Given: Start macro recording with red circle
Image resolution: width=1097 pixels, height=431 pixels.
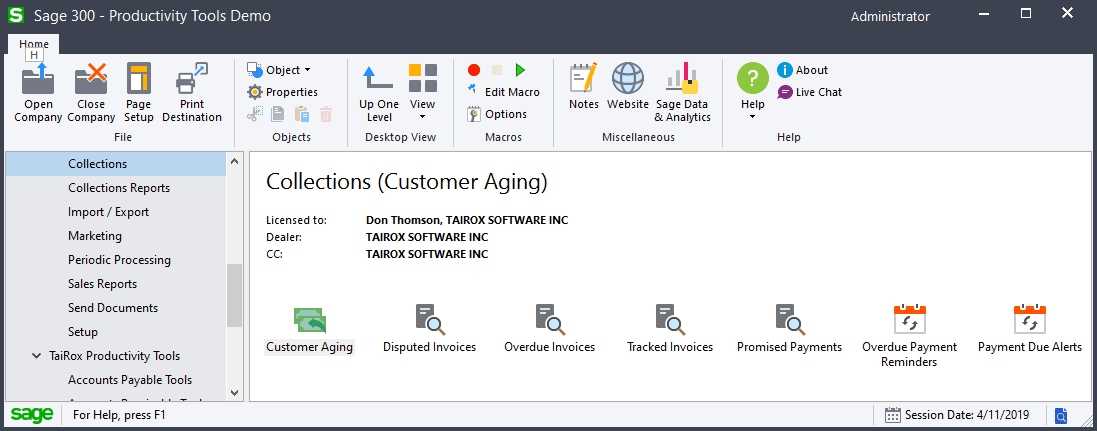Looking at the screenshot, I should [474, 70].
